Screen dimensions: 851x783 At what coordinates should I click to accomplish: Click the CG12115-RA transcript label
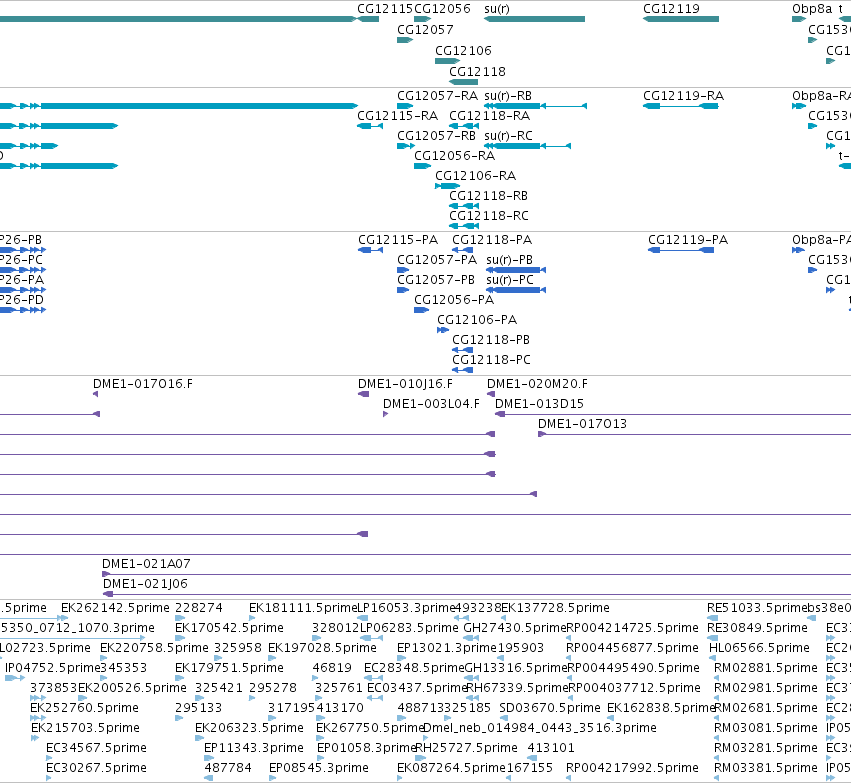(x=397, y=116)
